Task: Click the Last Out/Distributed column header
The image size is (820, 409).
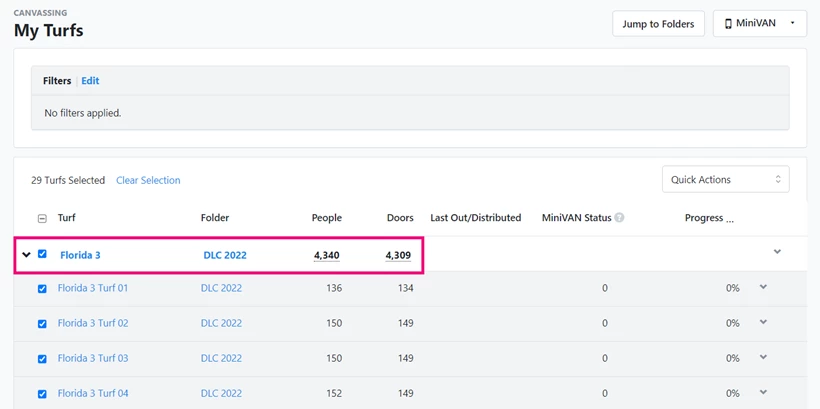Action: coord(475,218)
